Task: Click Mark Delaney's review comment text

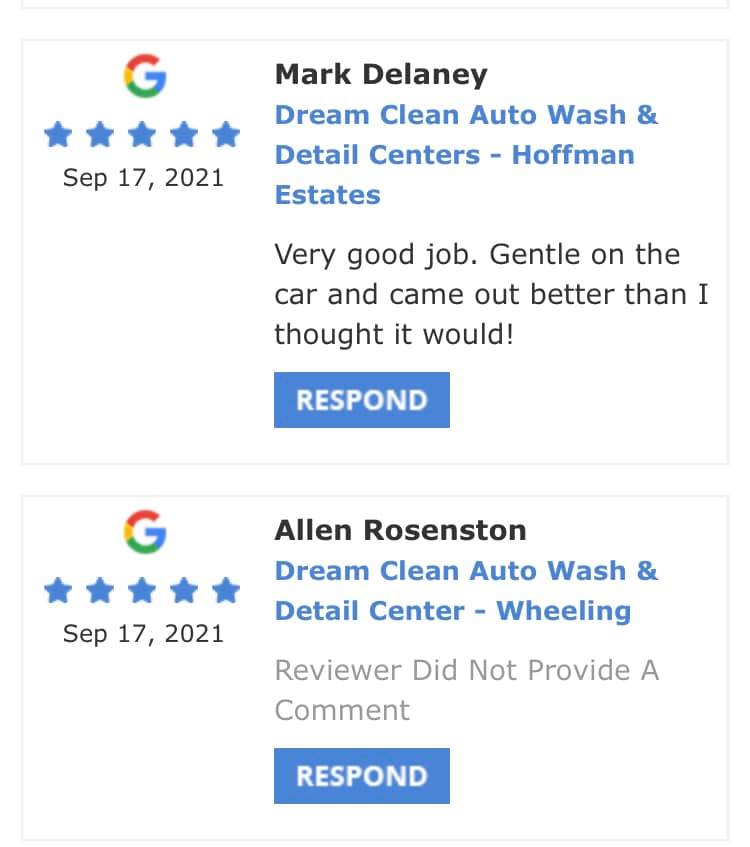Action: [491, 294]
